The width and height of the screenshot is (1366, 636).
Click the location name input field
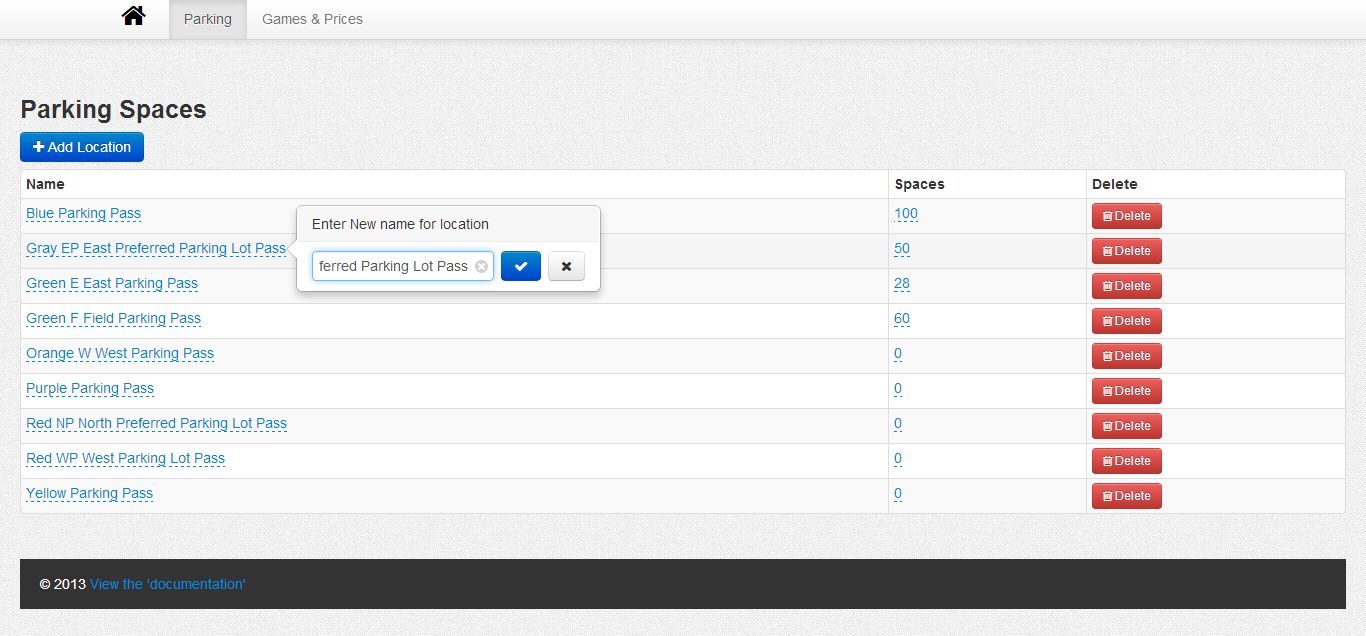(x=393, y=266)
